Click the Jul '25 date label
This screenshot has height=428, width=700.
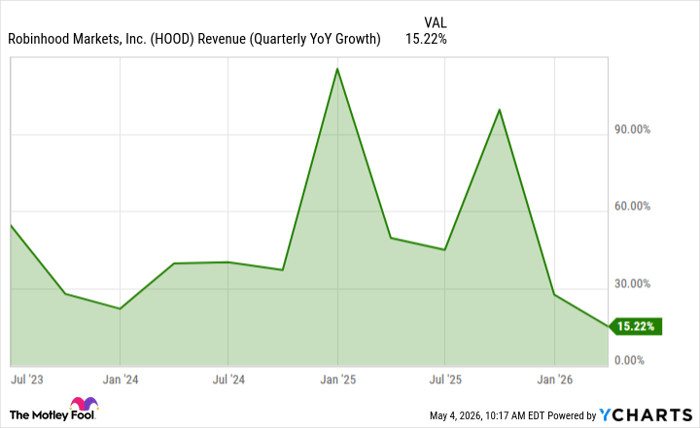[446, 380]
